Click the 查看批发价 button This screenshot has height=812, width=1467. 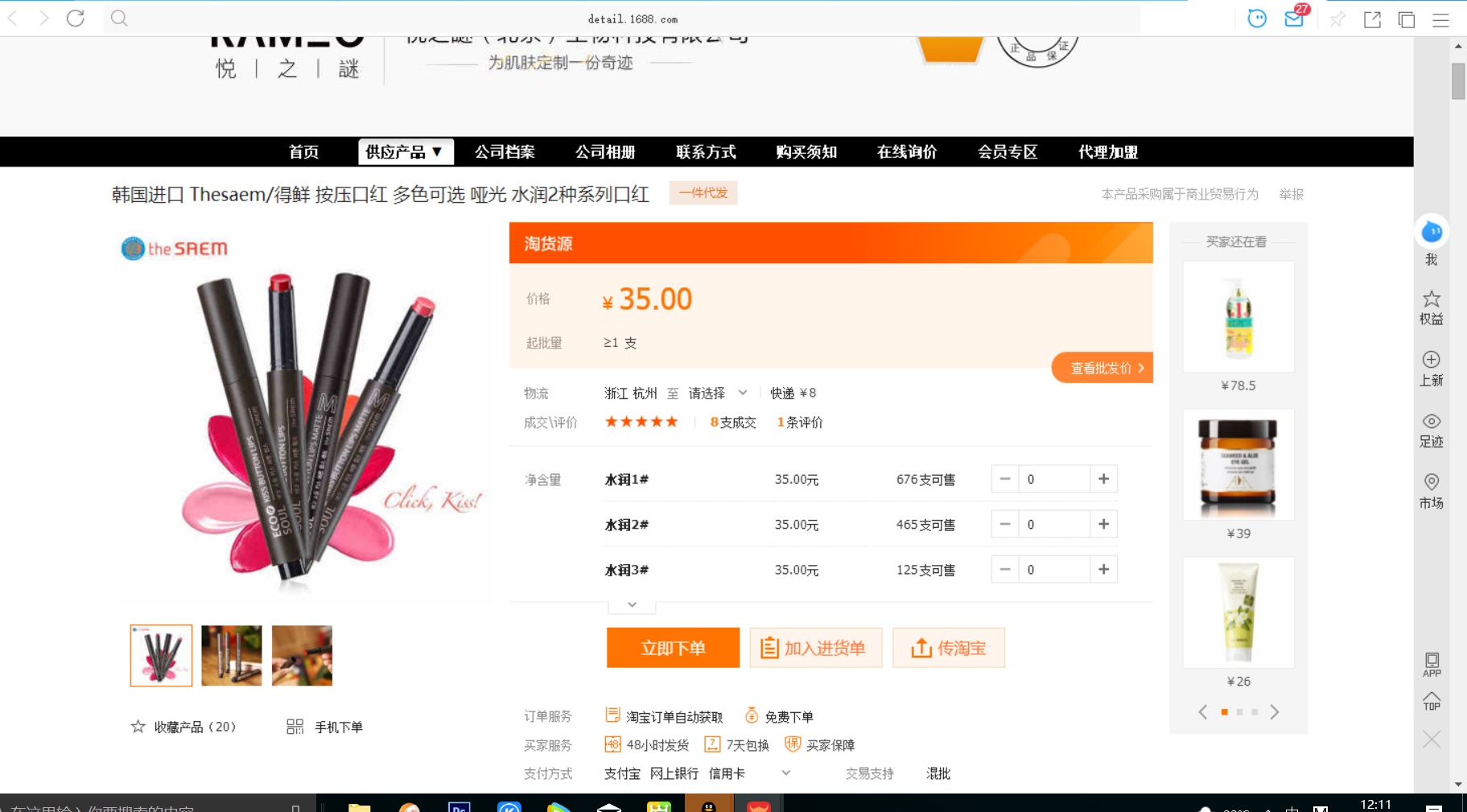pos(1102,368)
